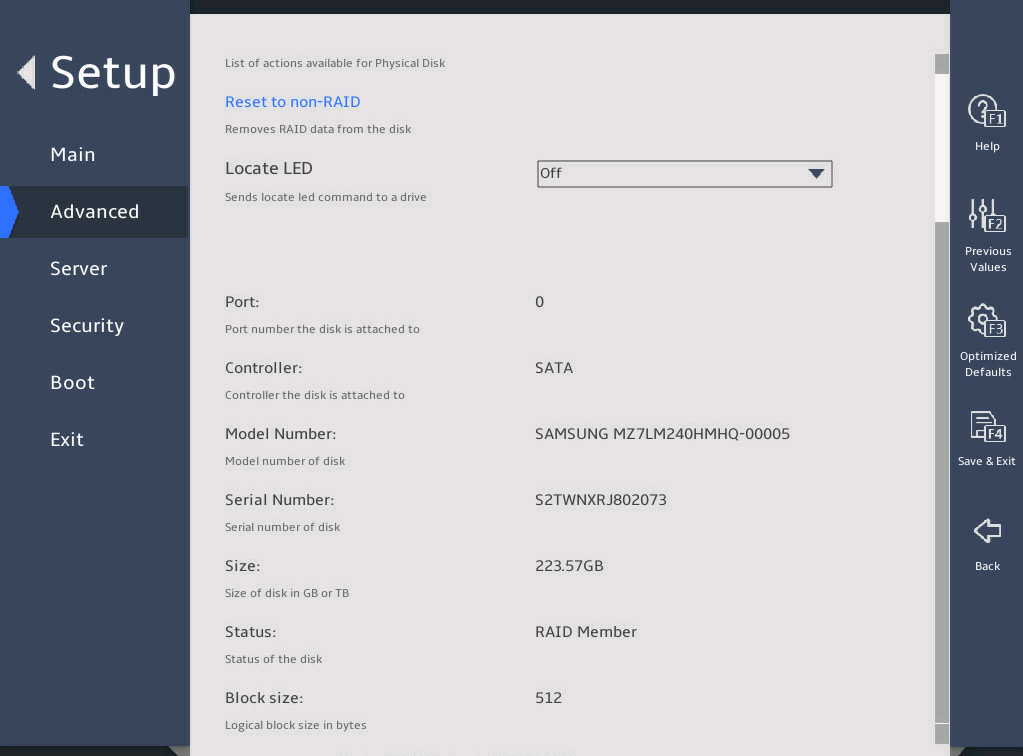Viewport: 1023px width, 756px height.
Task: Open the Locate LED dropdown
Action: tap(684, 174)
